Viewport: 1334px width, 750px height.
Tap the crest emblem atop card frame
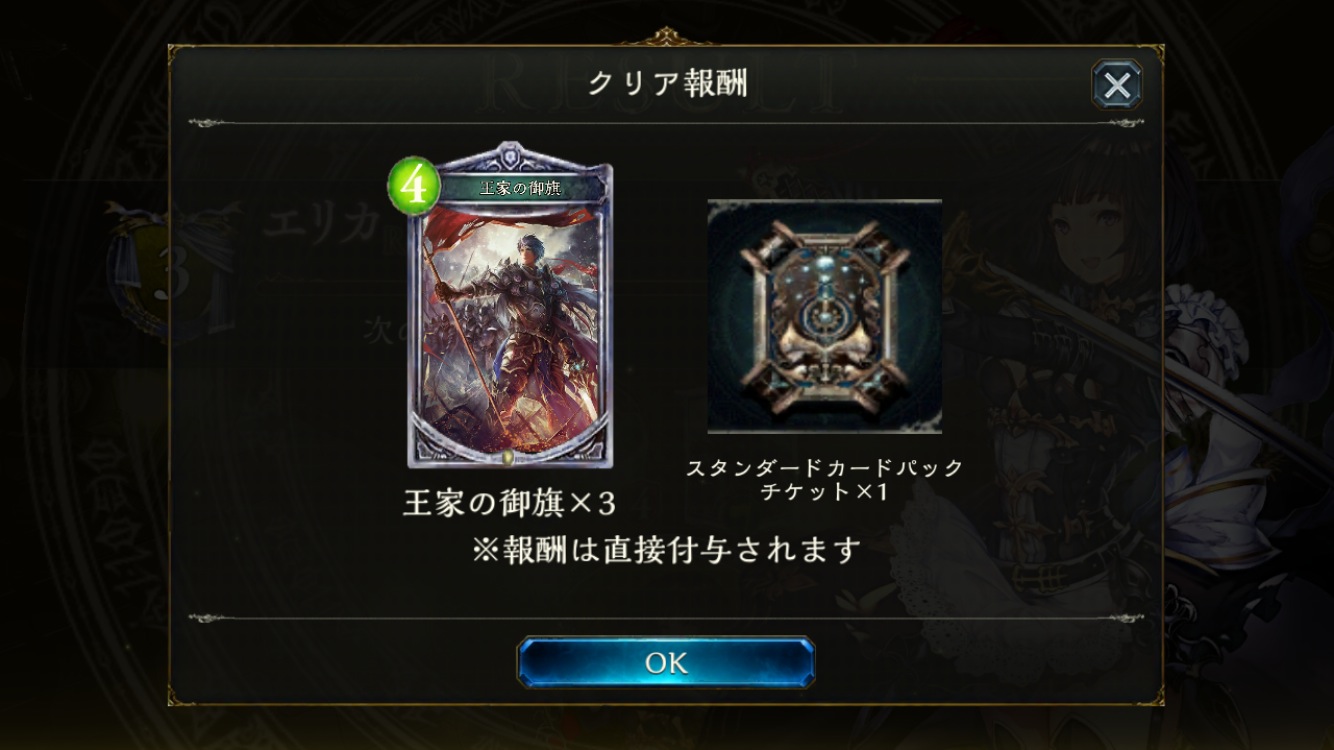pos(511,157)
